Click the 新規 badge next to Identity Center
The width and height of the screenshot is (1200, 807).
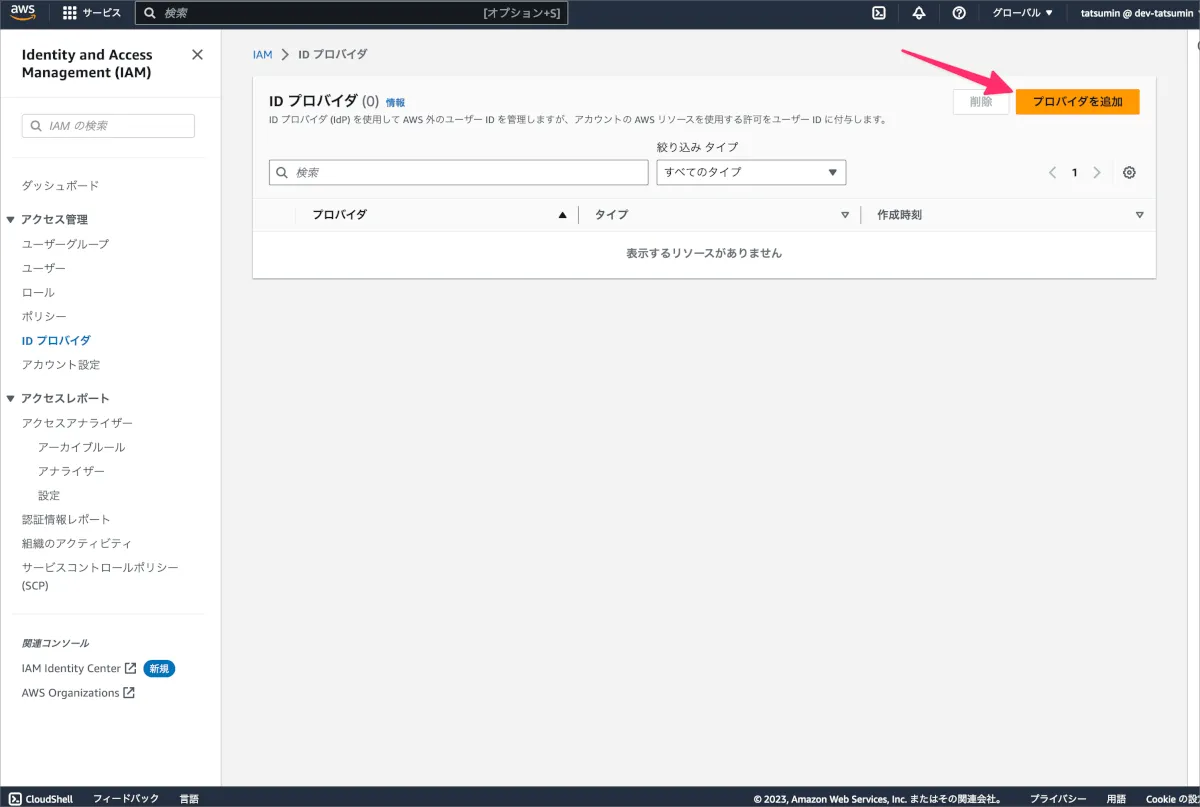[x=158, y=668]
